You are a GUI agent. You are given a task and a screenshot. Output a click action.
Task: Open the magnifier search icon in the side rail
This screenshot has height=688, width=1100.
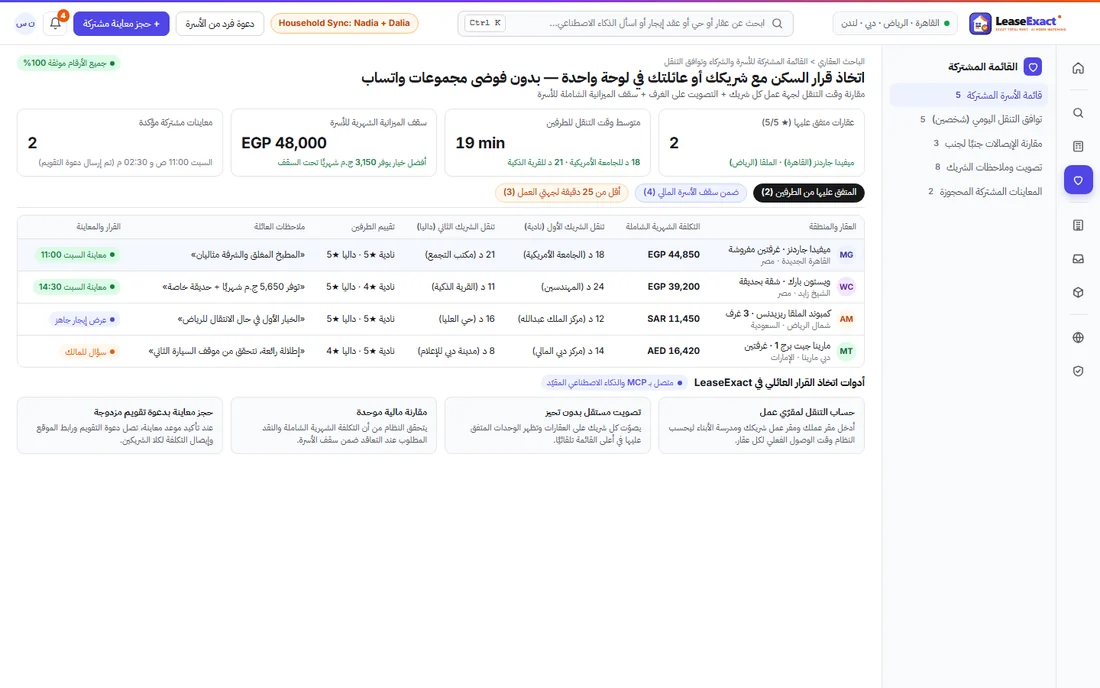(x=1078, y=113)
